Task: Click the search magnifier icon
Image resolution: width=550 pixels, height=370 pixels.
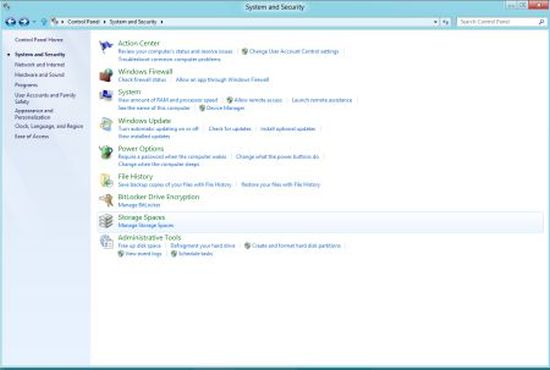Action: 541,22
